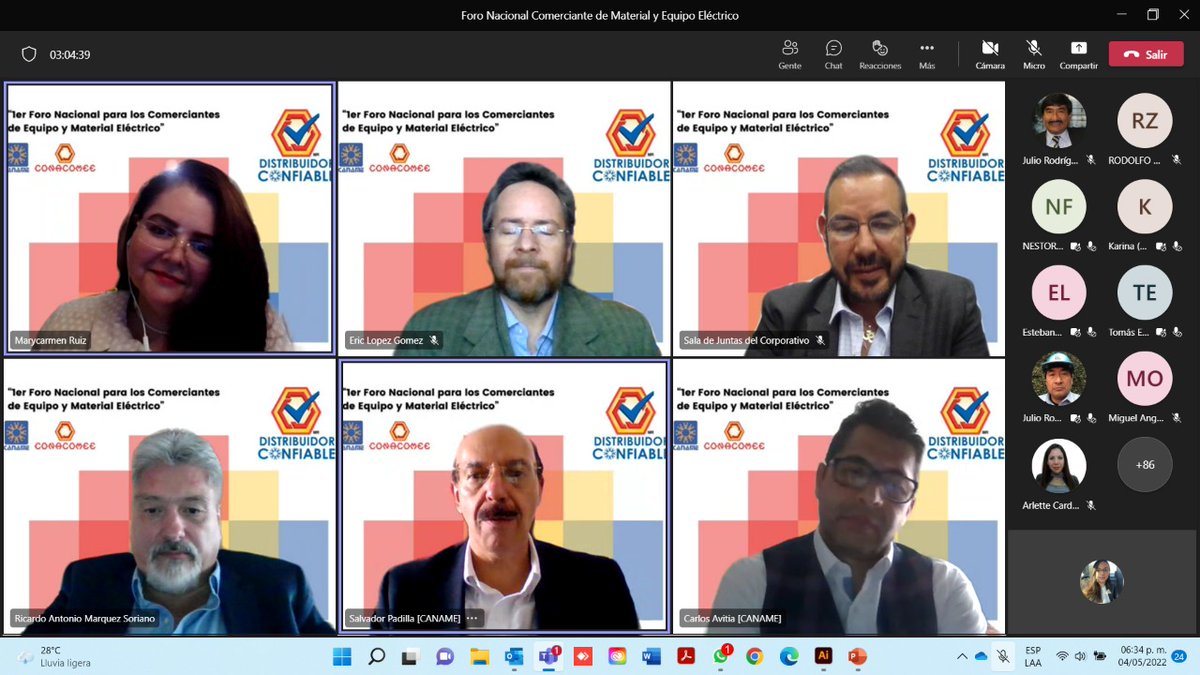Click Karina participant avatar K
The image size is (1200, 675).
point(1144,207)
